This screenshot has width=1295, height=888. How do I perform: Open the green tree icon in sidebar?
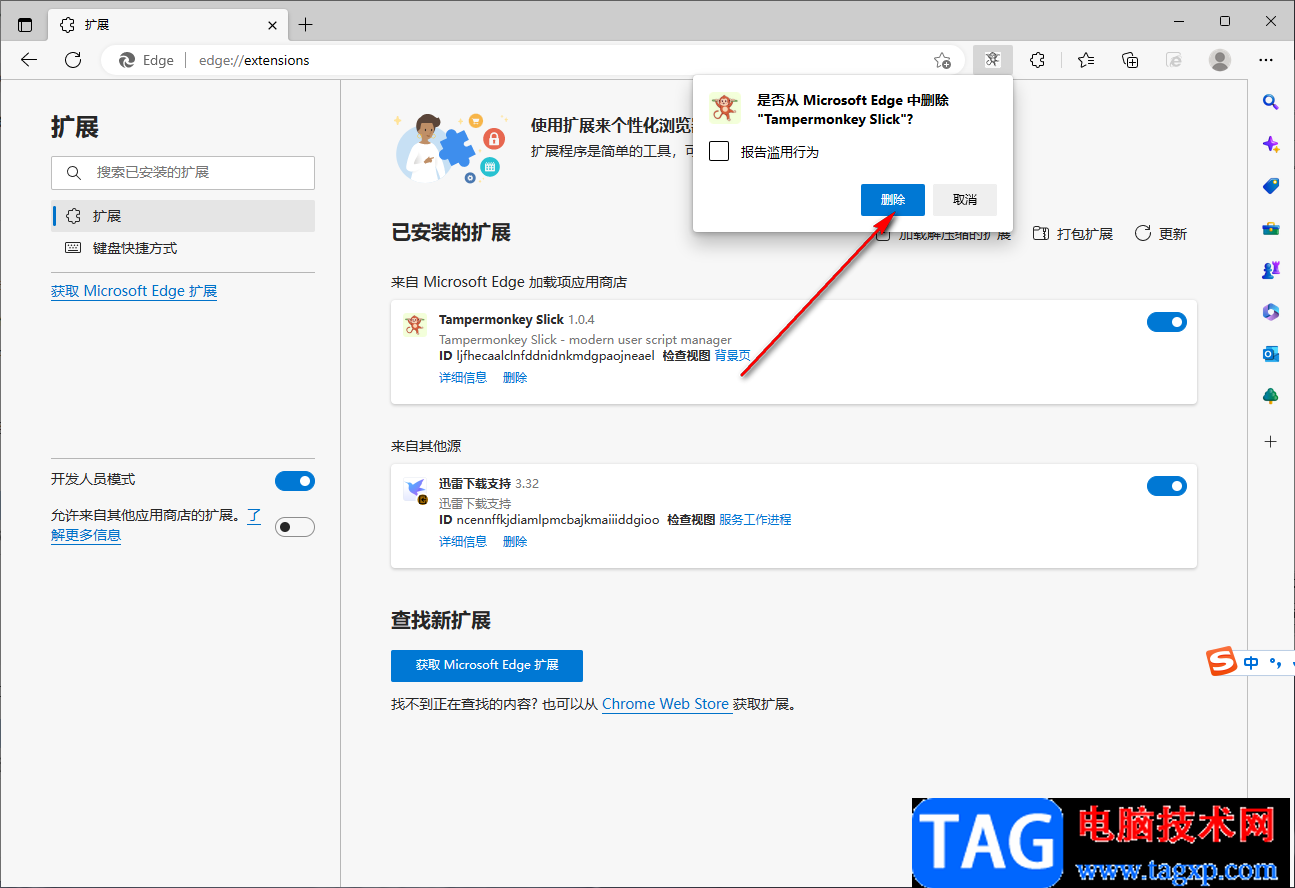point(1271,396)
